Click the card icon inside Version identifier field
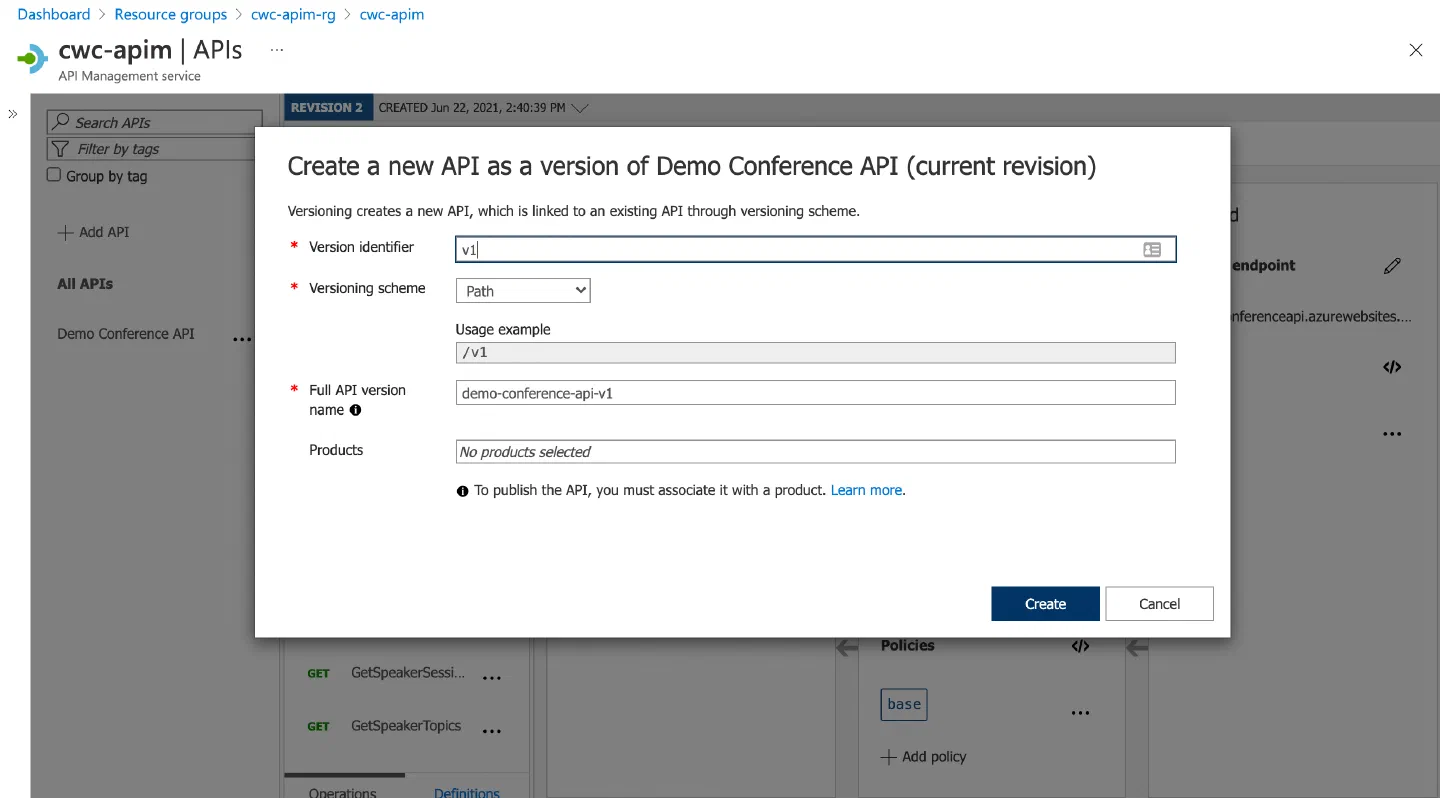Screen dimensions: 1440x798 1152,250
